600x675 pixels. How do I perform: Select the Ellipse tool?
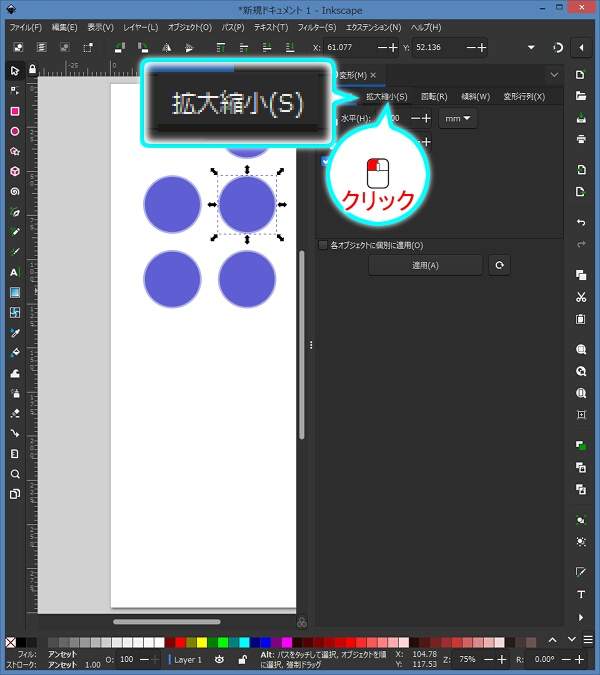tap(15, 131)
